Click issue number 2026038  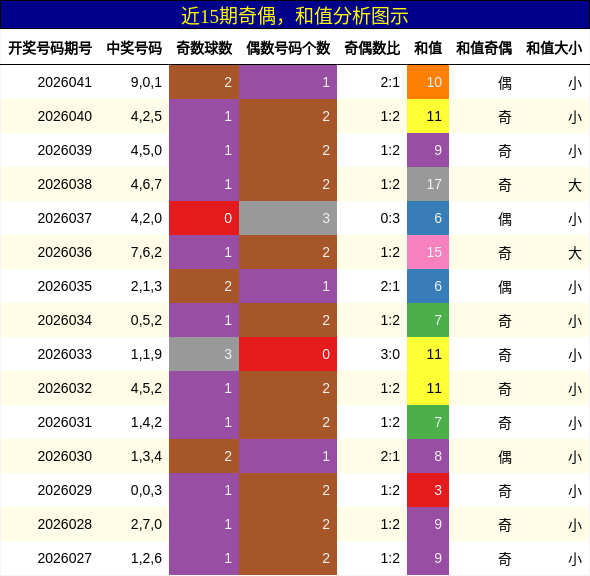65,184
